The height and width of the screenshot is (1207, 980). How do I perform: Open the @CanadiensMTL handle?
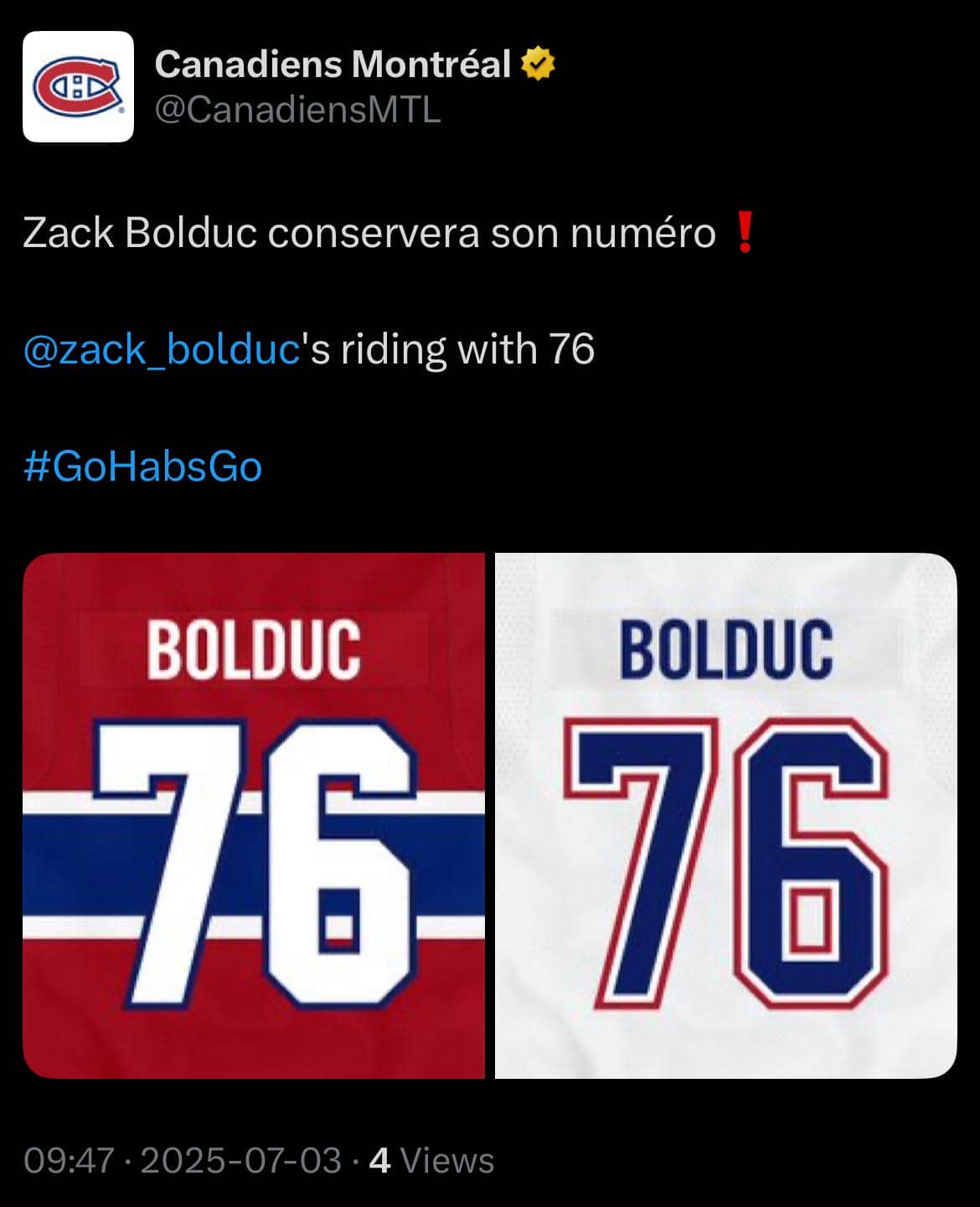297,110
